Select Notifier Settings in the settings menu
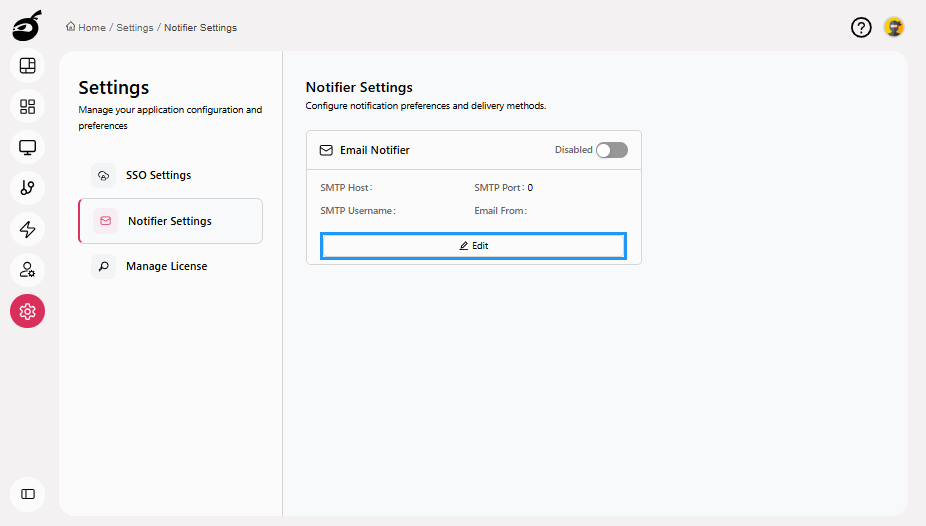 pos(170,221)
